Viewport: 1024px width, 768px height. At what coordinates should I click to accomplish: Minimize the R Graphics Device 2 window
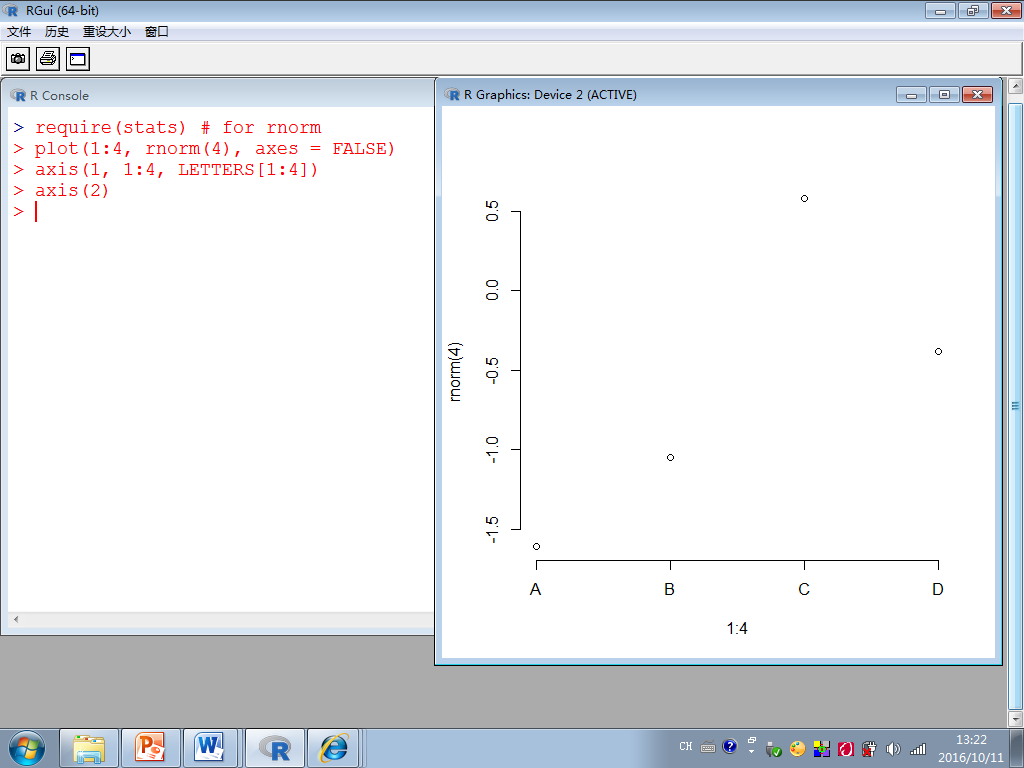(911, 95)
